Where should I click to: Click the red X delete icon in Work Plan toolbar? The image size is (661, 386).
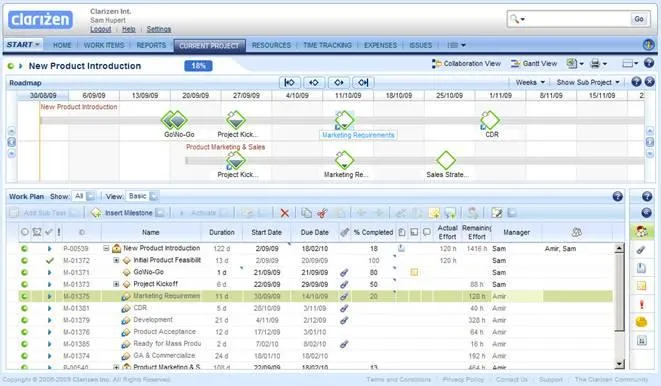coord(285,213)
